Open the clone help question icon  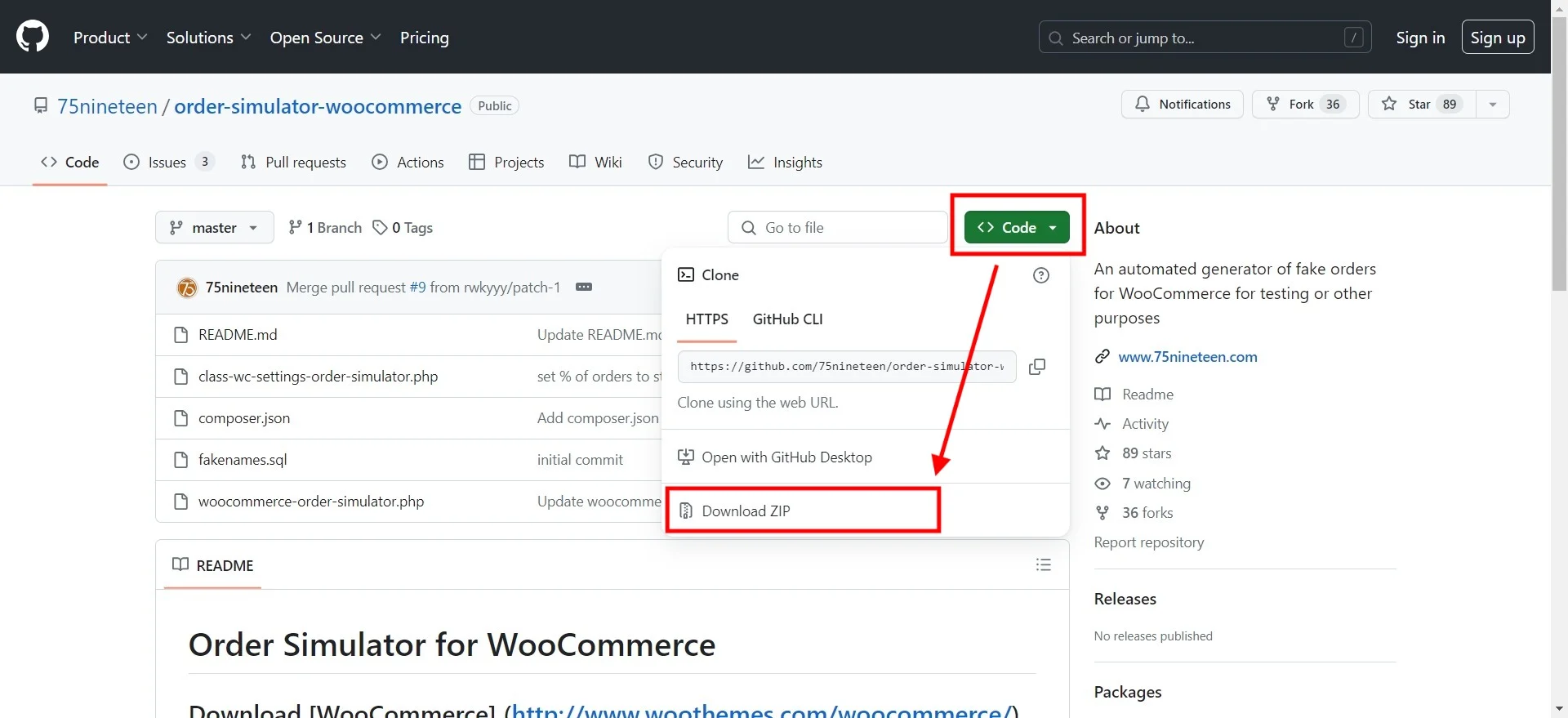pyautogui.click(x=1041, y=275)
